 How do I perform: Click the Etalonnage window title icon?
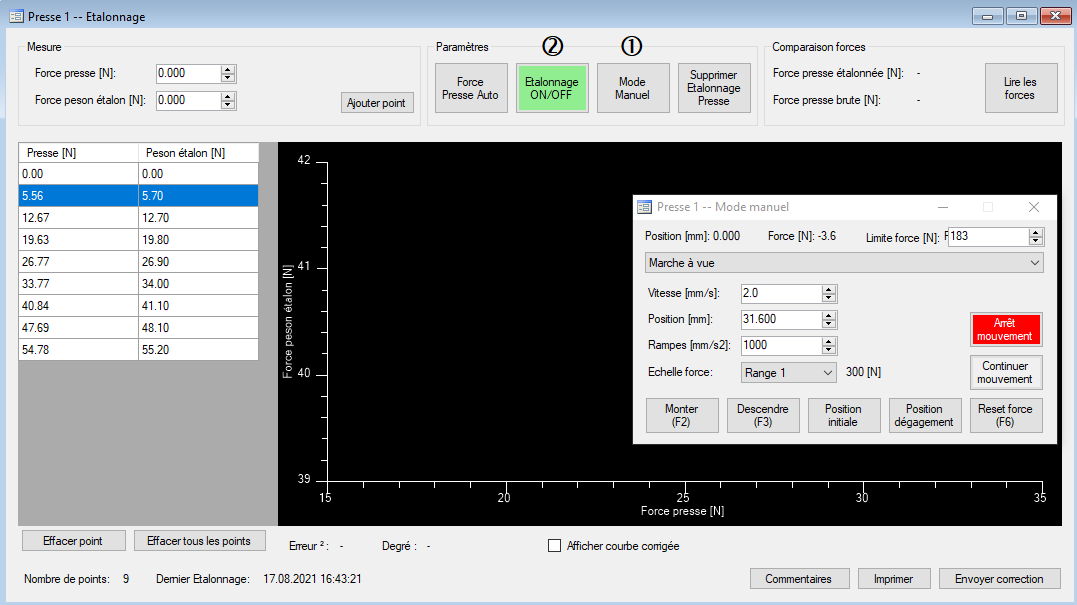16,16
